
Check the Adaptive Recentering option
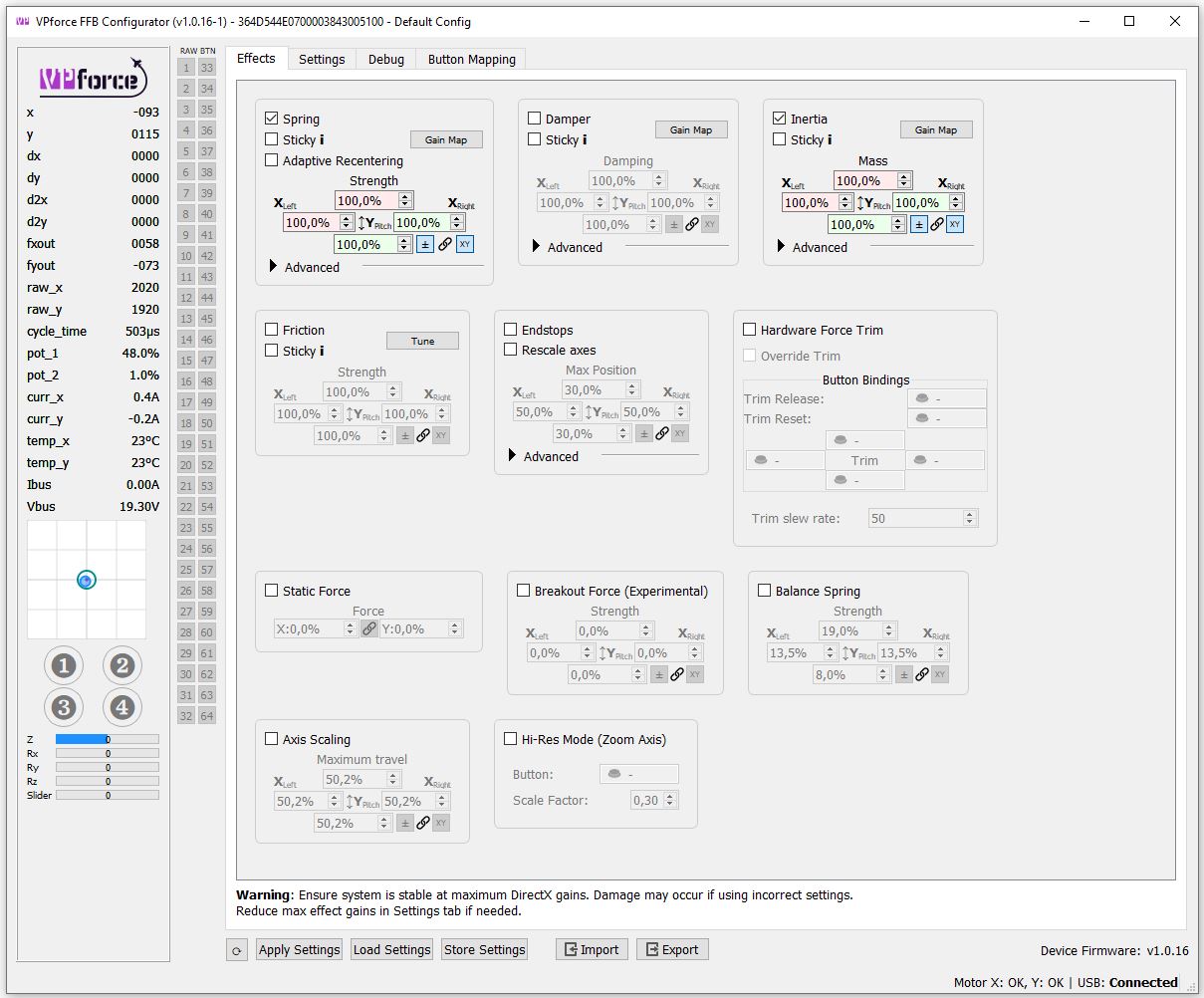point(272,160)
